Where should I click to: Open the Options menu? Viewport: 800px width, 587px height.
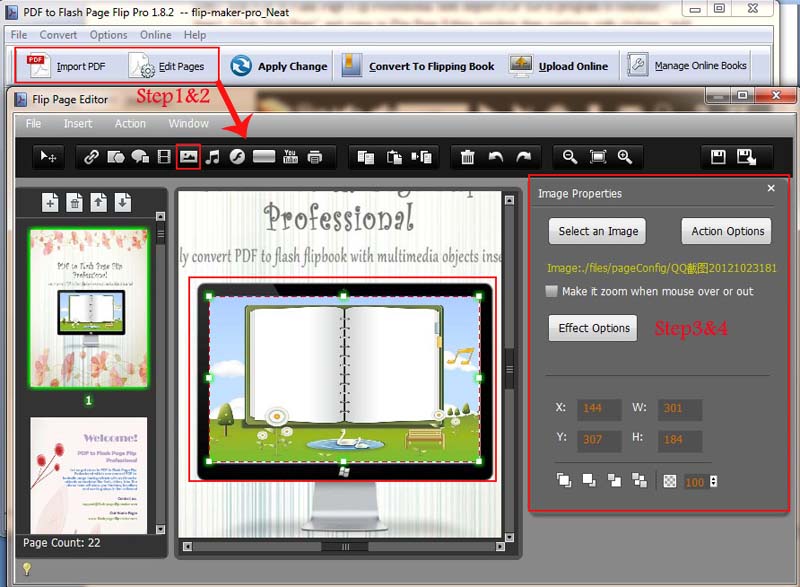[108, 35]
